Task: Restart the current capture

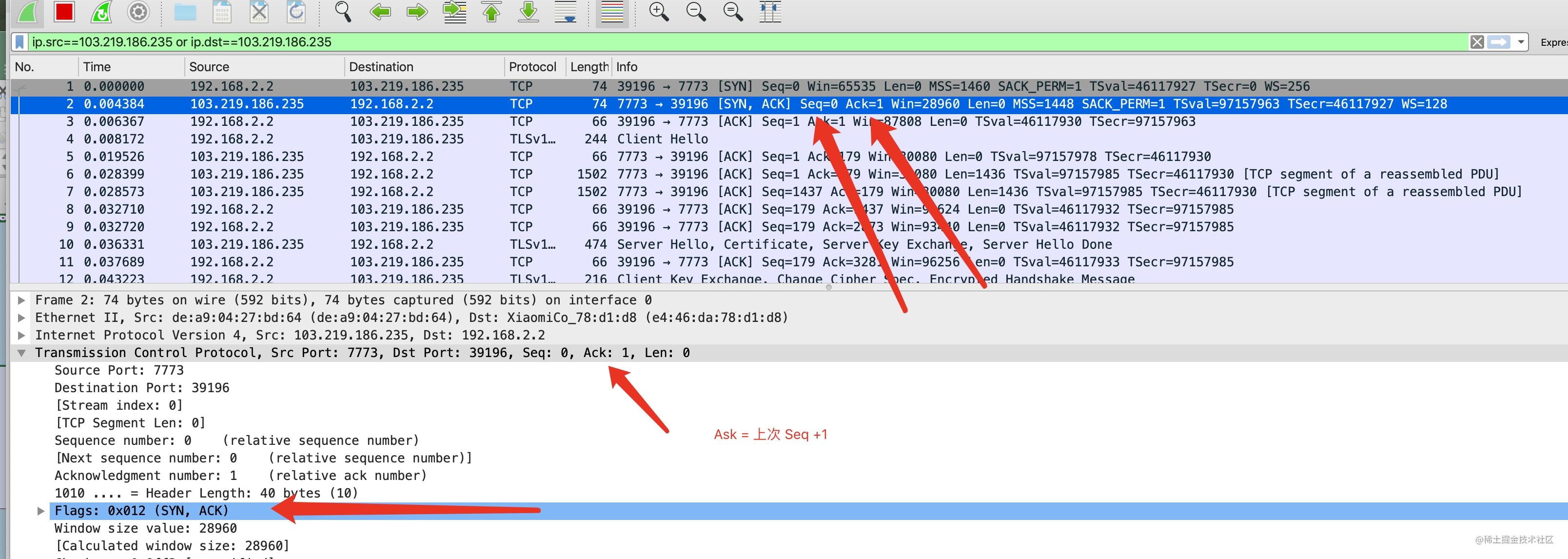Action: (x=101, y=12)
